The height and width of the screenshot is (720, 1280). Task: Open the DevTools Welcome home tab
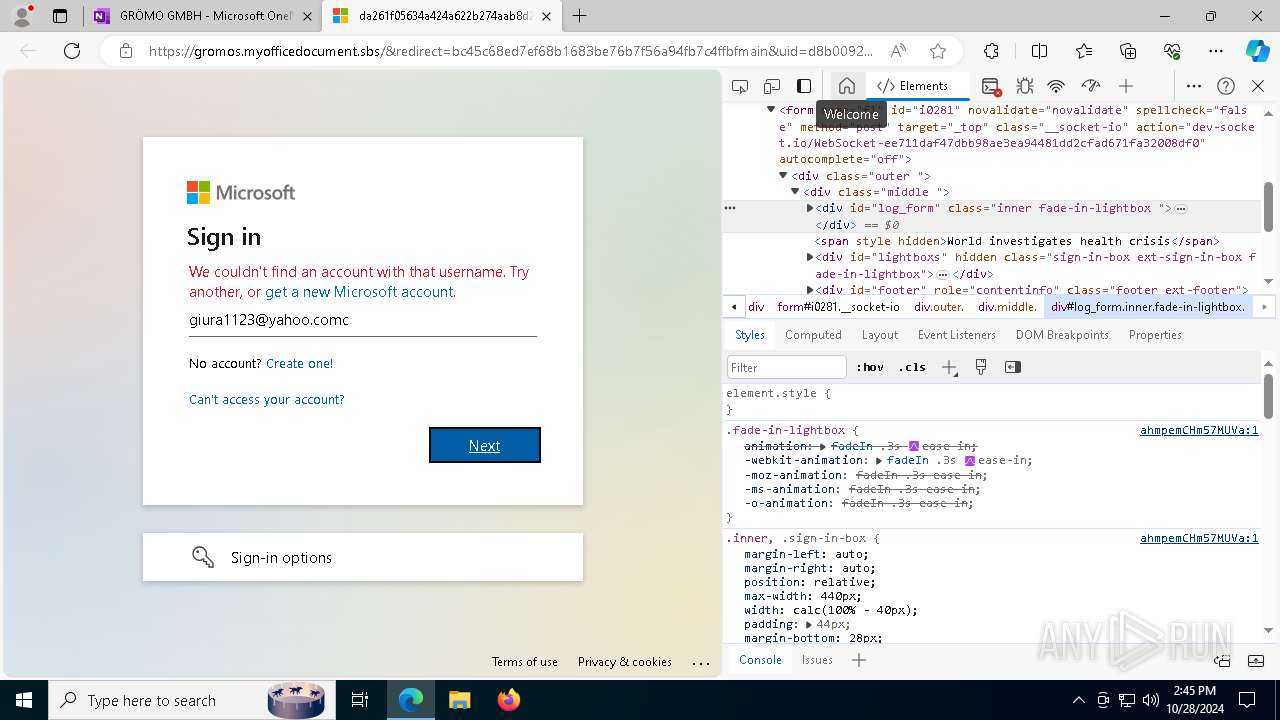point(847,86)
